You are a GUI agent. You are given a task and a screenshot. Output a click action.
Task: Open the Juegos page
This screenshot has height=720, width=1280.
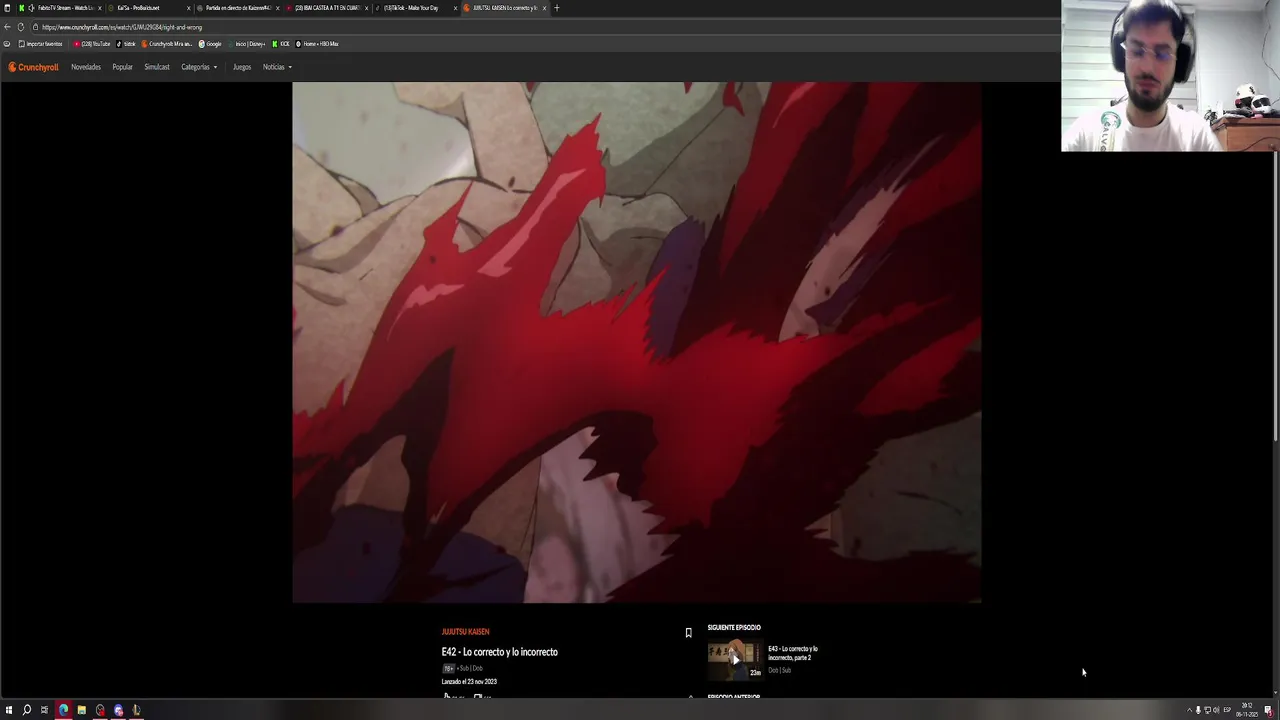(242, 67)
